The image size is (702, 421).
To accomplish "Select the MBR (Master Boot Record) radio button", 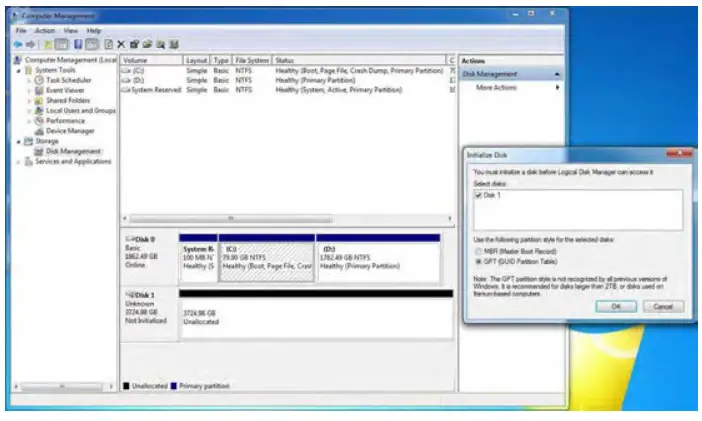I will [479, 252].
